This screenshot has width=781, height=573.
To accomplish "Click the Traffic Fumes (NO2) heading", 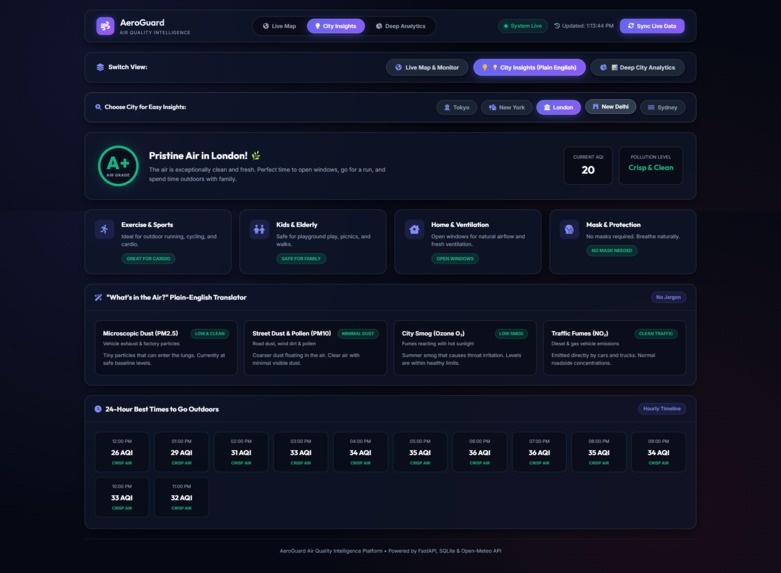I will [x=580, y=333].
